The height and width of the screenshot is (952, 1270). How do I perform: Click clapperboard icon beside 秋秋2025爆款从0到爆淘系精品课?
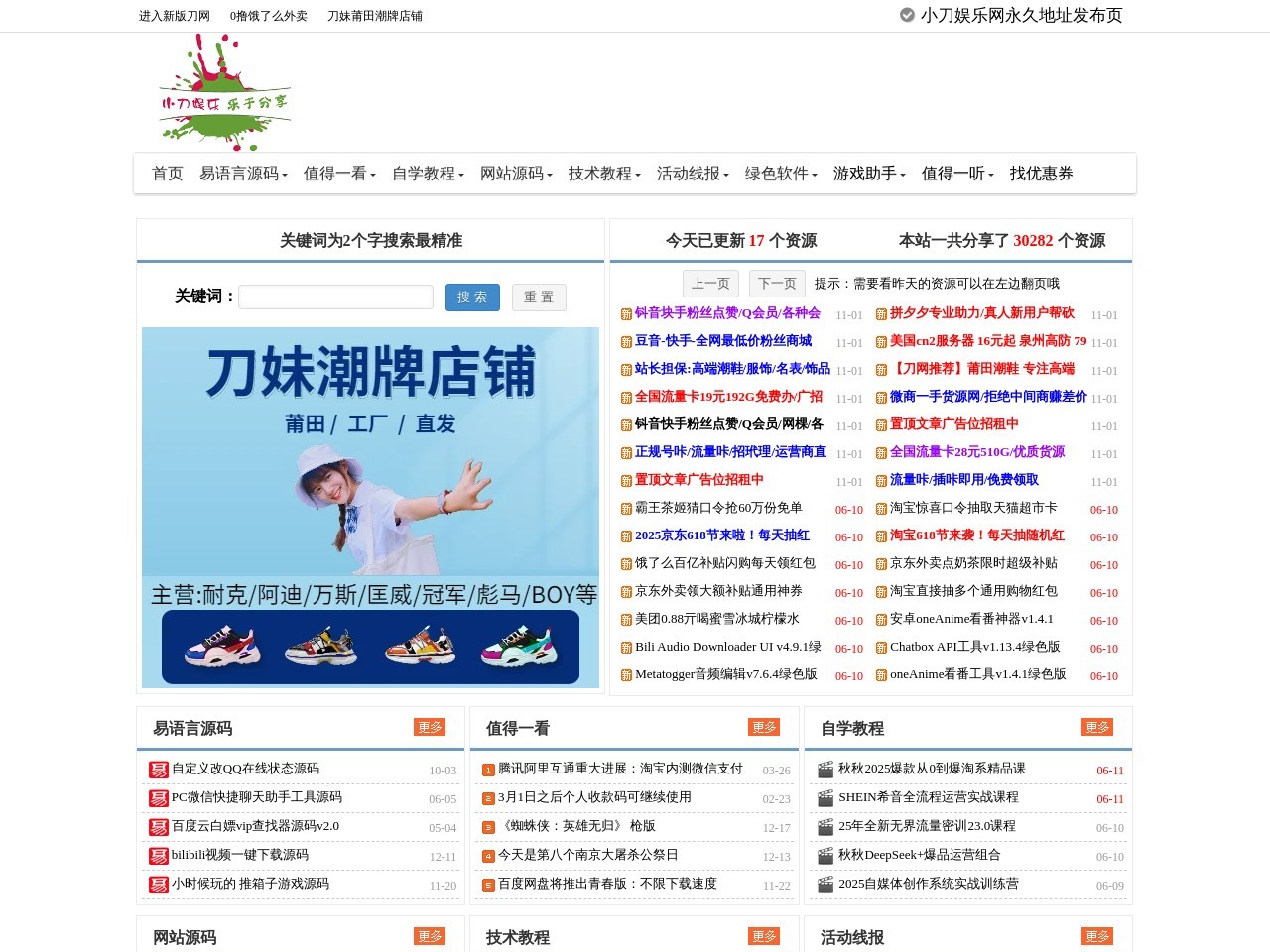825,770
